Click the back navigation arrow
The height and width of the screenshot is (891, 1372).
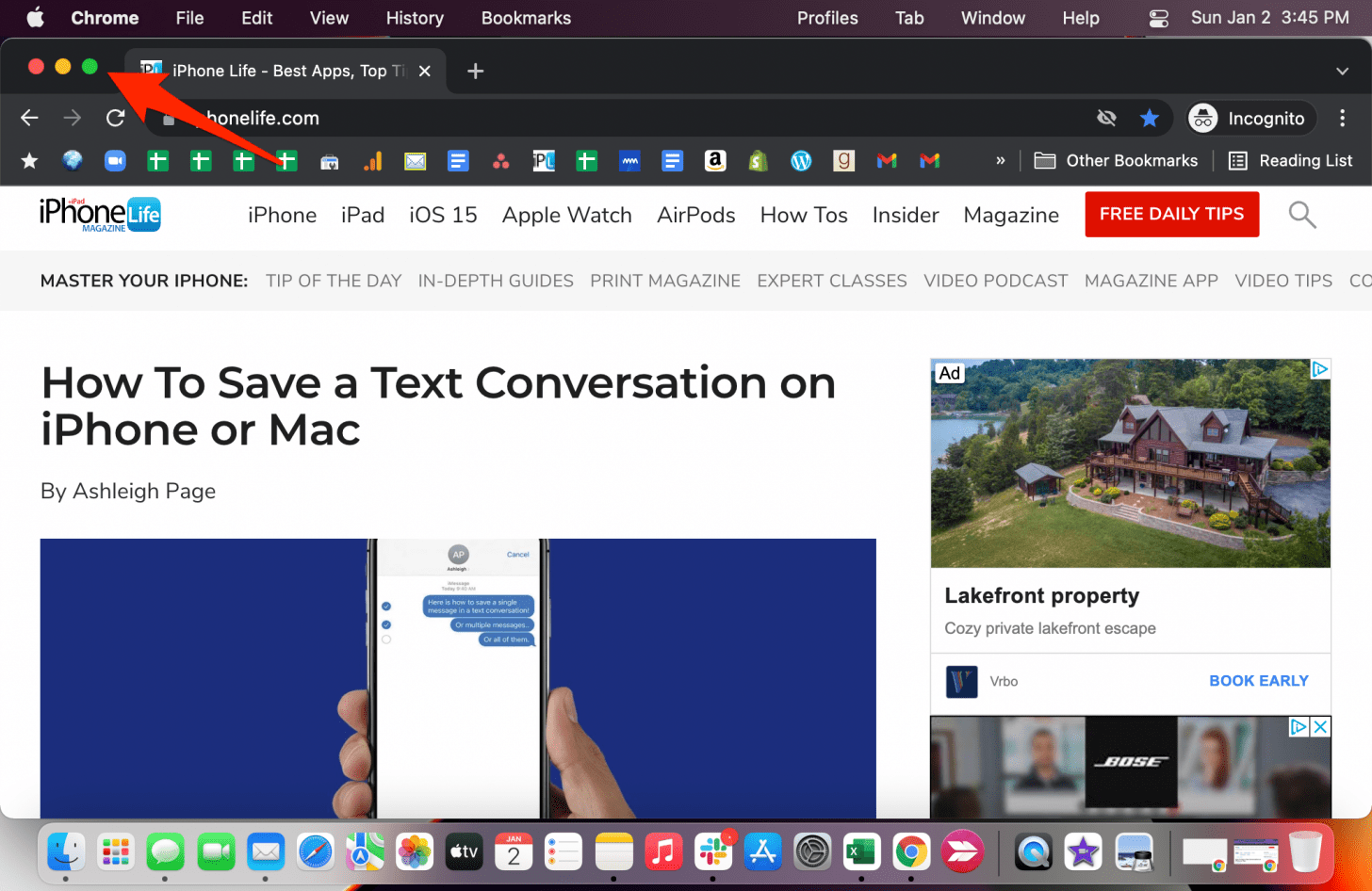(x=29, y=118)
